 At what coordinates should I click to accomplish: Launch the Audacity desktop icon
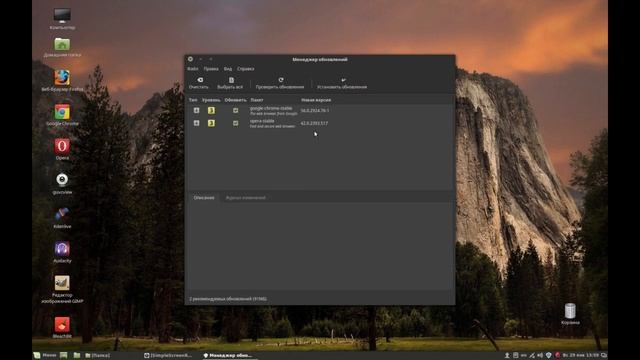click(x=62, y=251)
